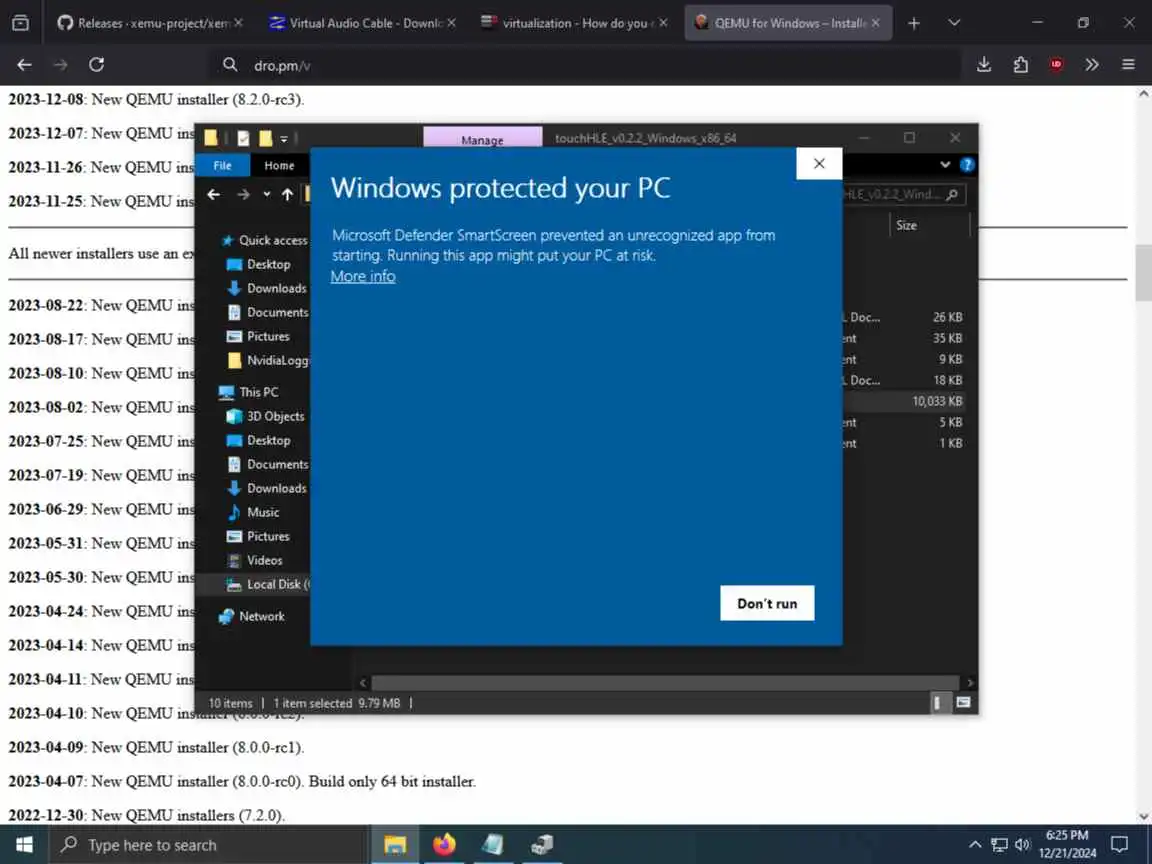The image size is (1152, 864).
Task: Sort by Size column header
Action: point(906,226)
